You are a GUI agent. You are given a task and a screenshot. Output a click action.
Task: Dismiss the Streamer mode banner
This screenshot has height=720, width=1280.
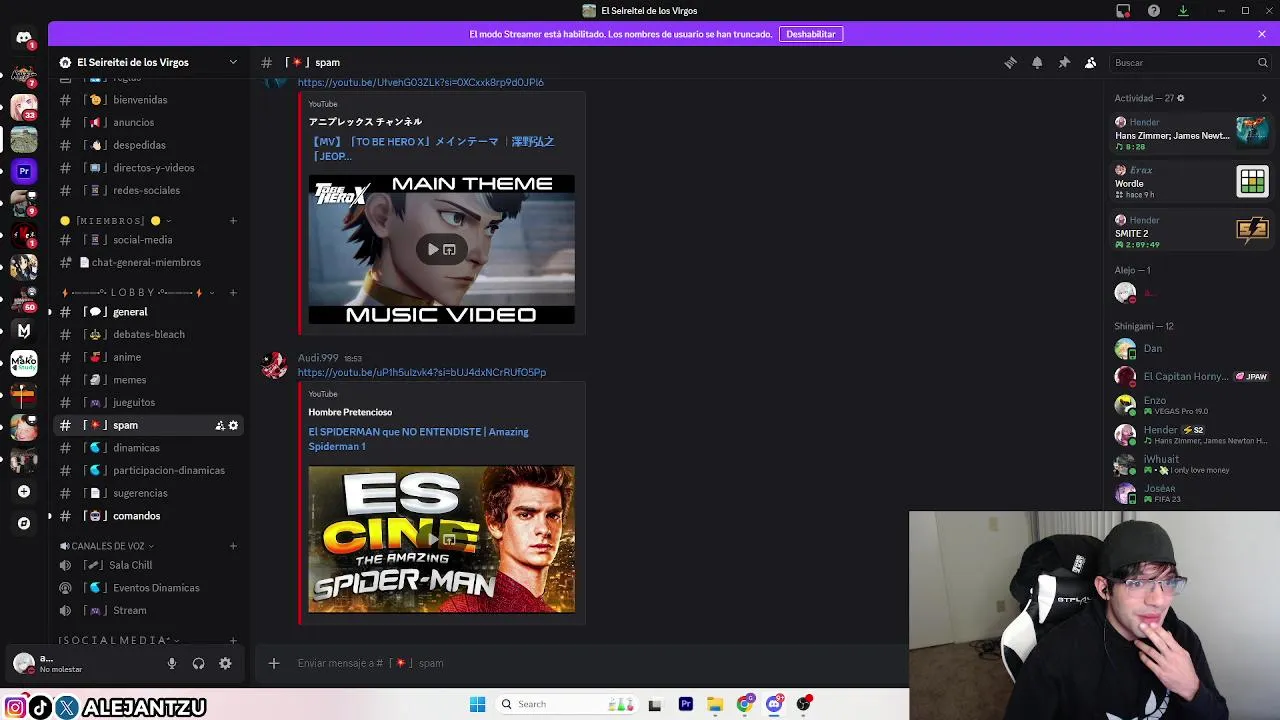(1262, 34)
